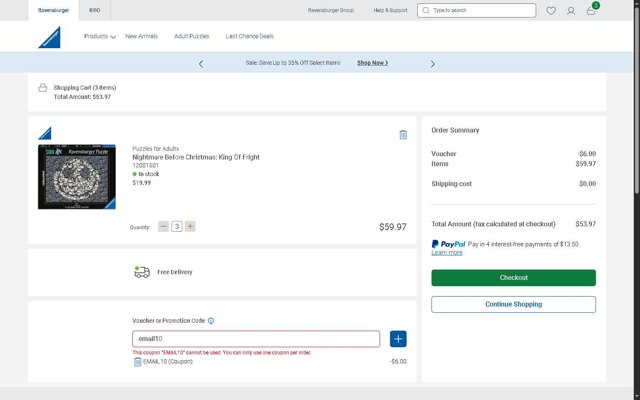Increase quantity with the plus button
The width and height of the screenshot is (640, 400).
[x=190, y=227]
